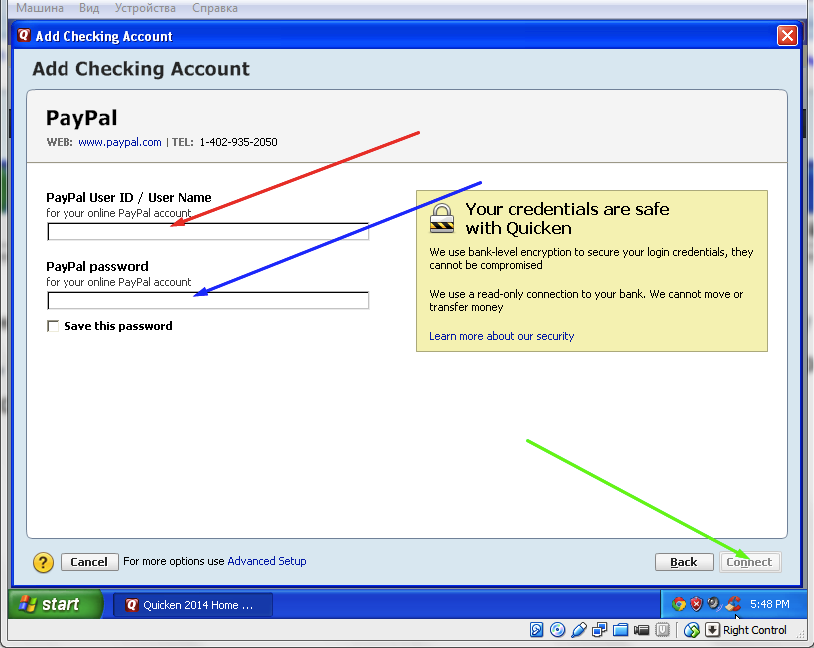The height and width of the screenshot is (648, 814).
Task: Click the VirtualBox shared folders icon
Action: click(620, 630)
